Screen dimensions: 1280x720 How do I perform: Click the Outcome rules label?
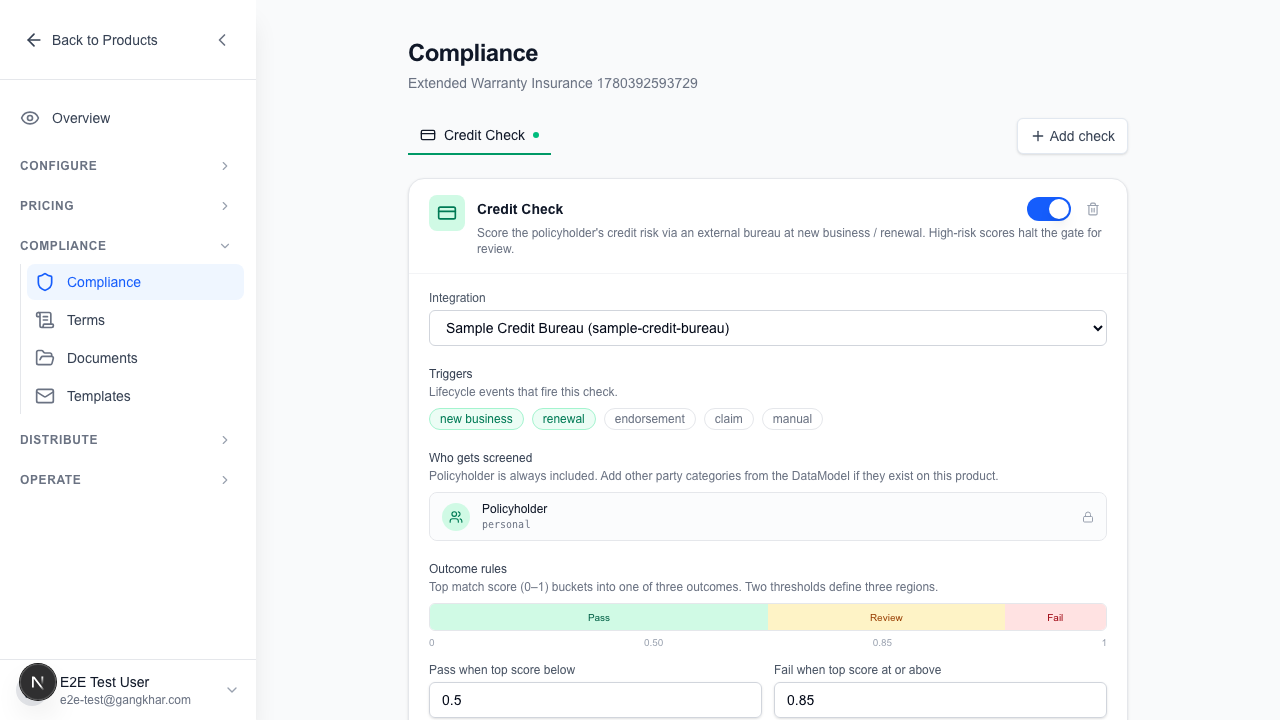click(468, 569)
